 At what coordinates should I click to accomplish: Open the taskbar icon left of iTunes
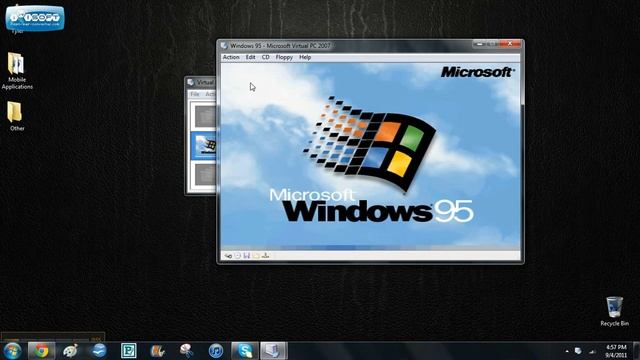[x=187, y=351]
